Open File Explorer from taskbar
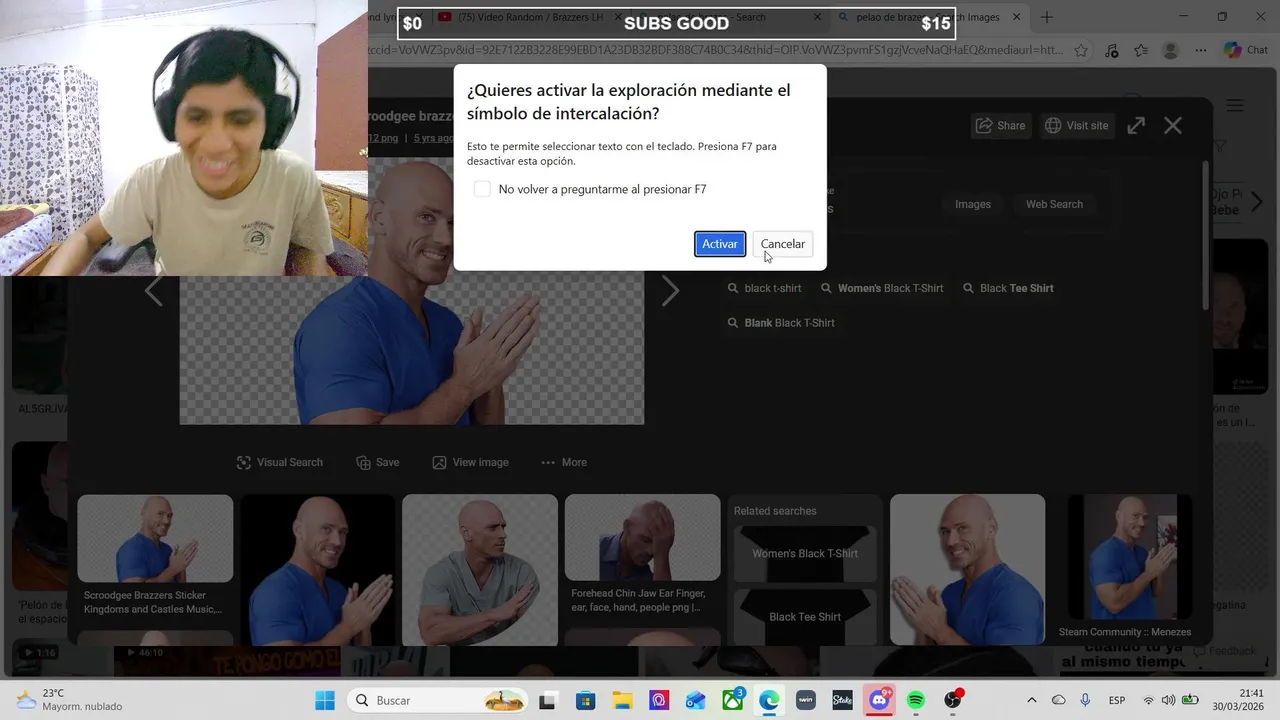Image resolution: width=1280 pixels, height=720 pixels. pos(622,700)
